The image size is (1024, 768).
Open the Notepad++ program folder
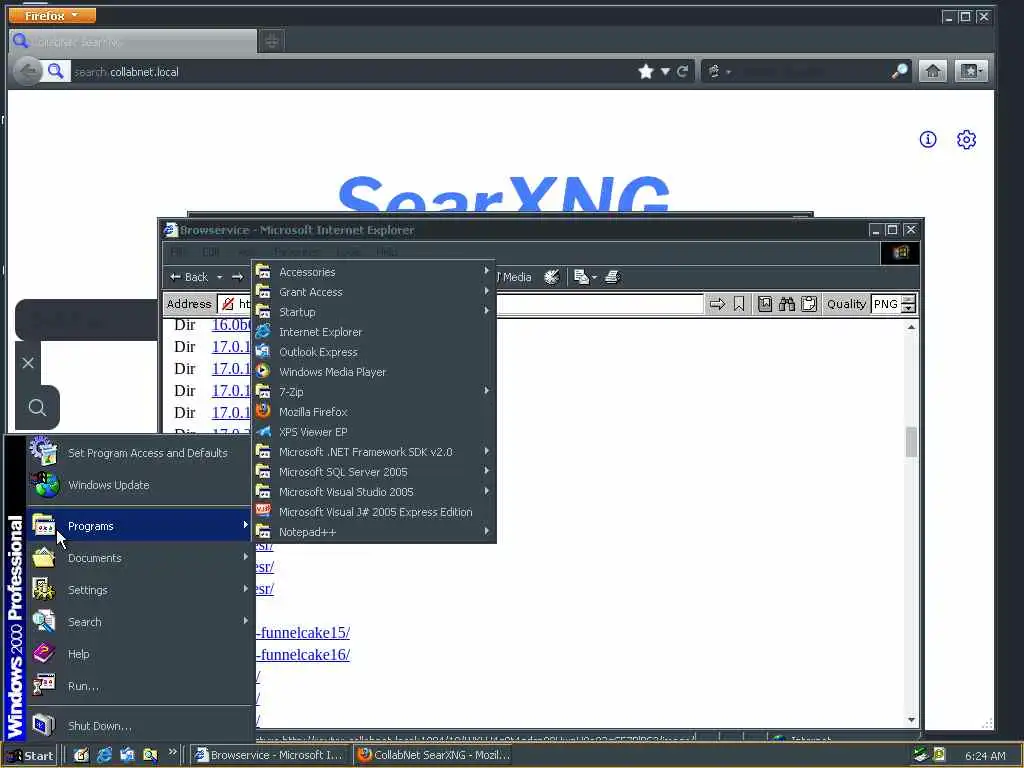(374, 532)
